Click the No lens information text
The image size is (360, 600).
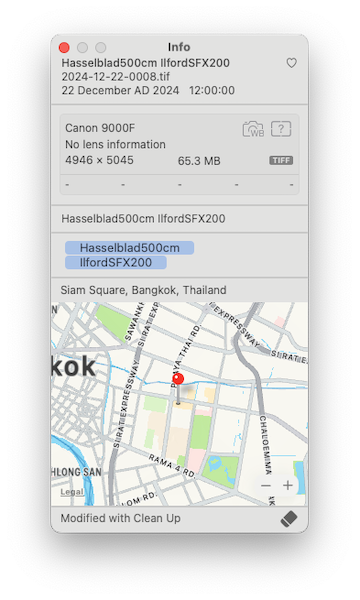[x=115, y=144]
